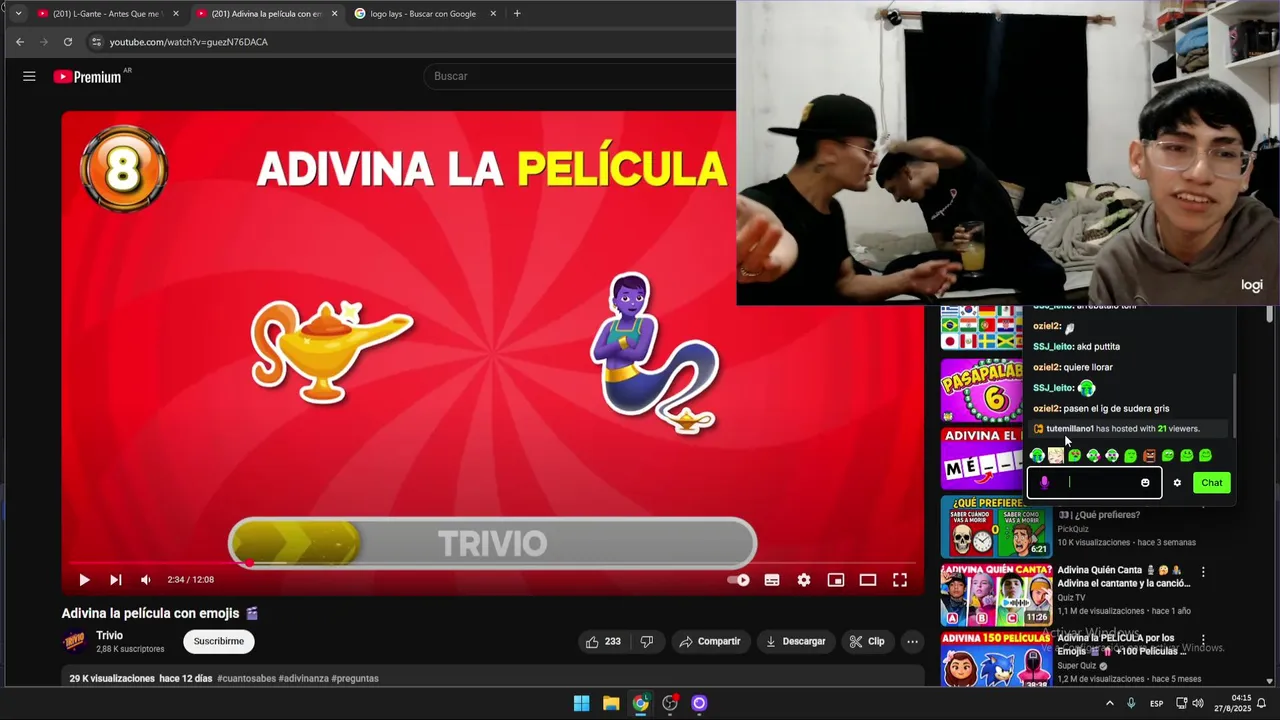Open the YouTube hamburger menu
This screenshot has height=720, width=1280.
29,76
